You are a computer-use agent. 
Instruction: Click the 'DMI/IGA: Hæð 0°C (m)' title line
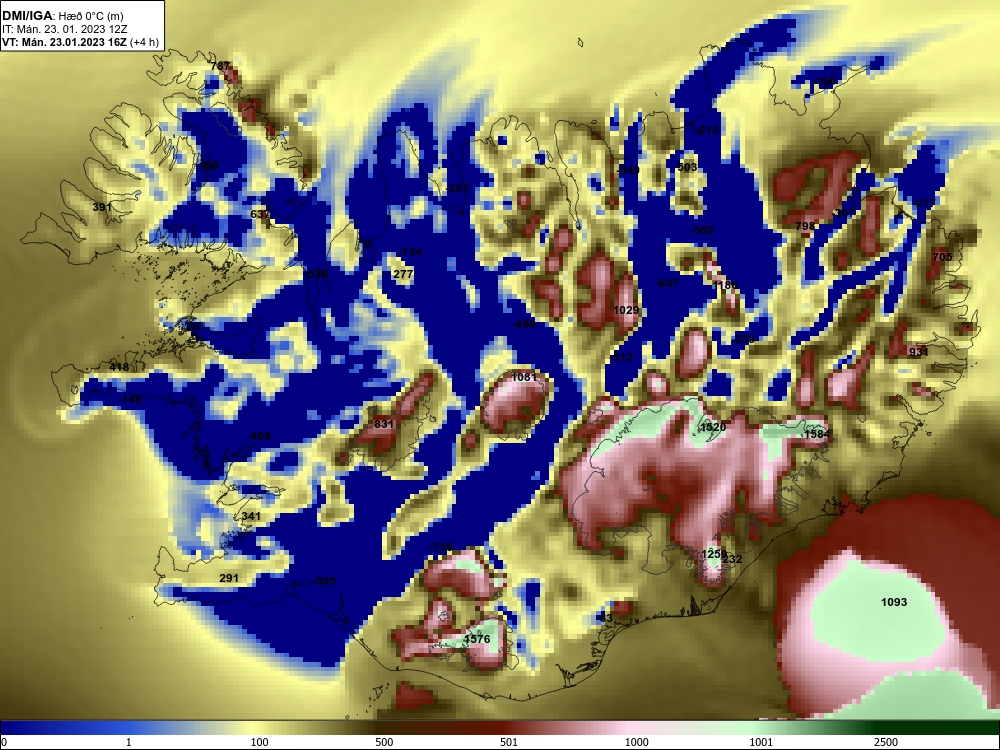[63, 16]
